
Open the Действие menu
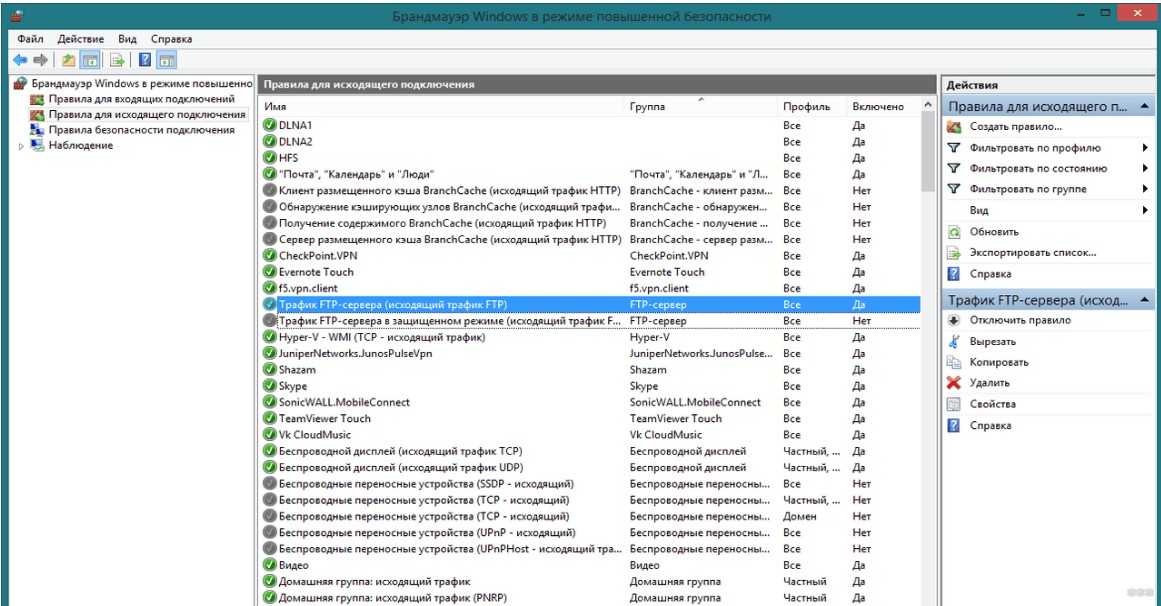pyautogui.click(x=80, y=38)
